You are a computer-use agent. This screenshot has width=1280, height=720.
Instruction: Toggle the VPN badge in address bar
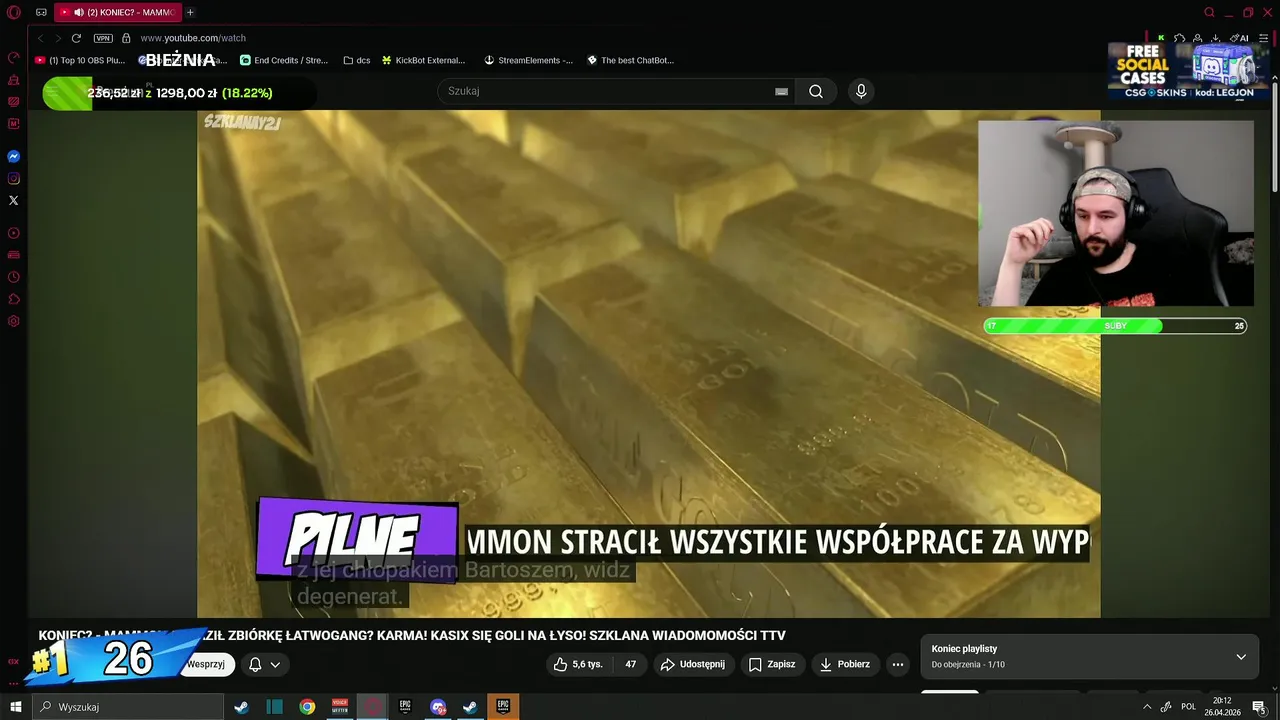[x=103, y=38]
